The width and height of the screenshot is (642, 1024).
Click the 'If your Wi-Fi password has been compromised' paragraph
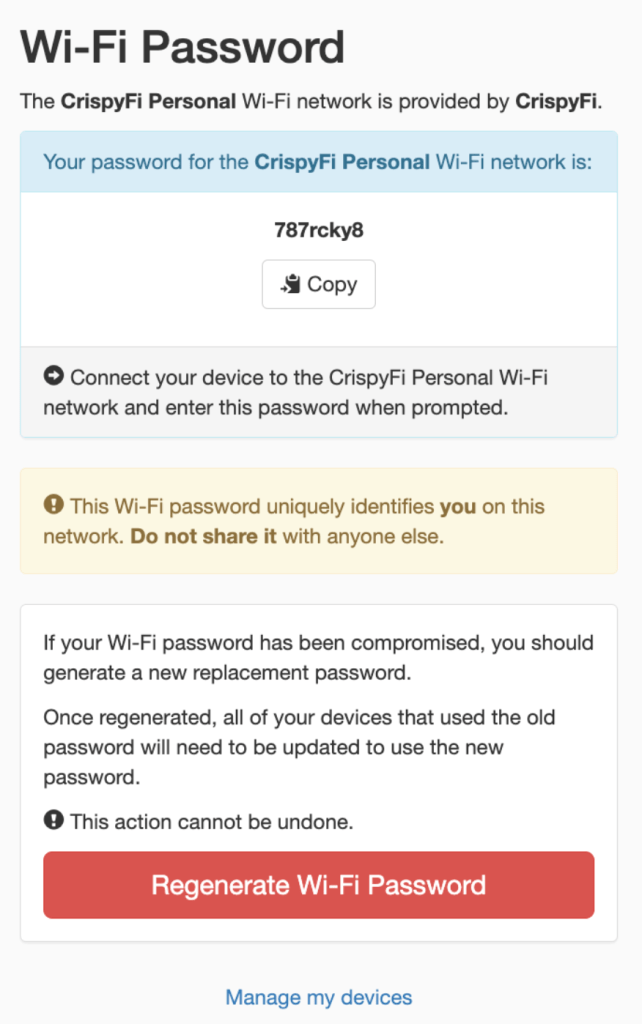click(318, 657)
